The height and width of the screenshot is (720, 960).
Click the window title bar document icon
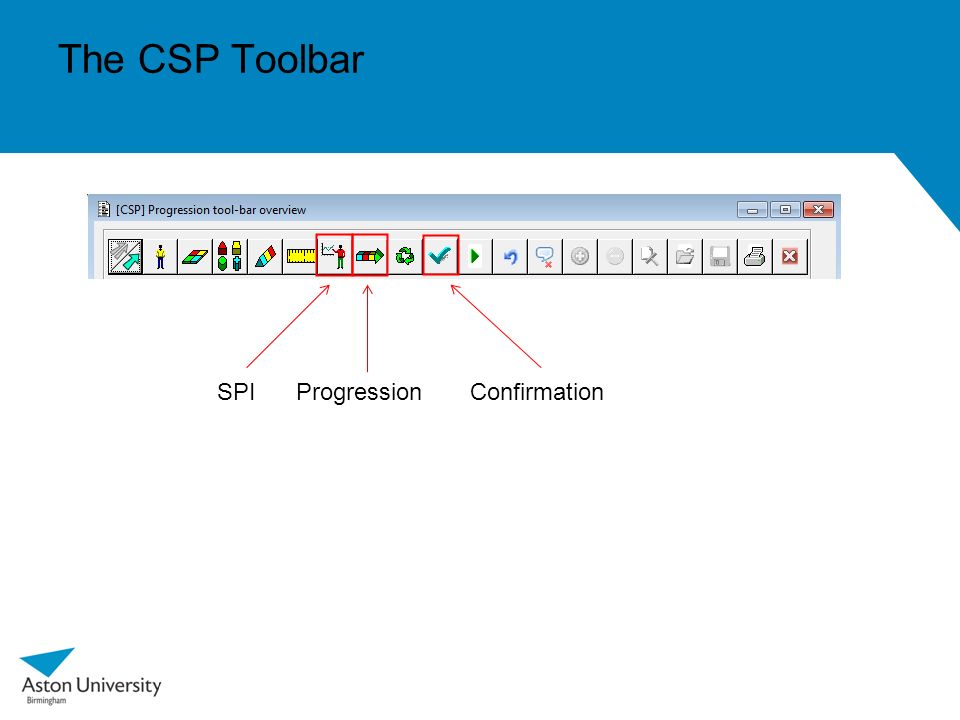point(104,209)
